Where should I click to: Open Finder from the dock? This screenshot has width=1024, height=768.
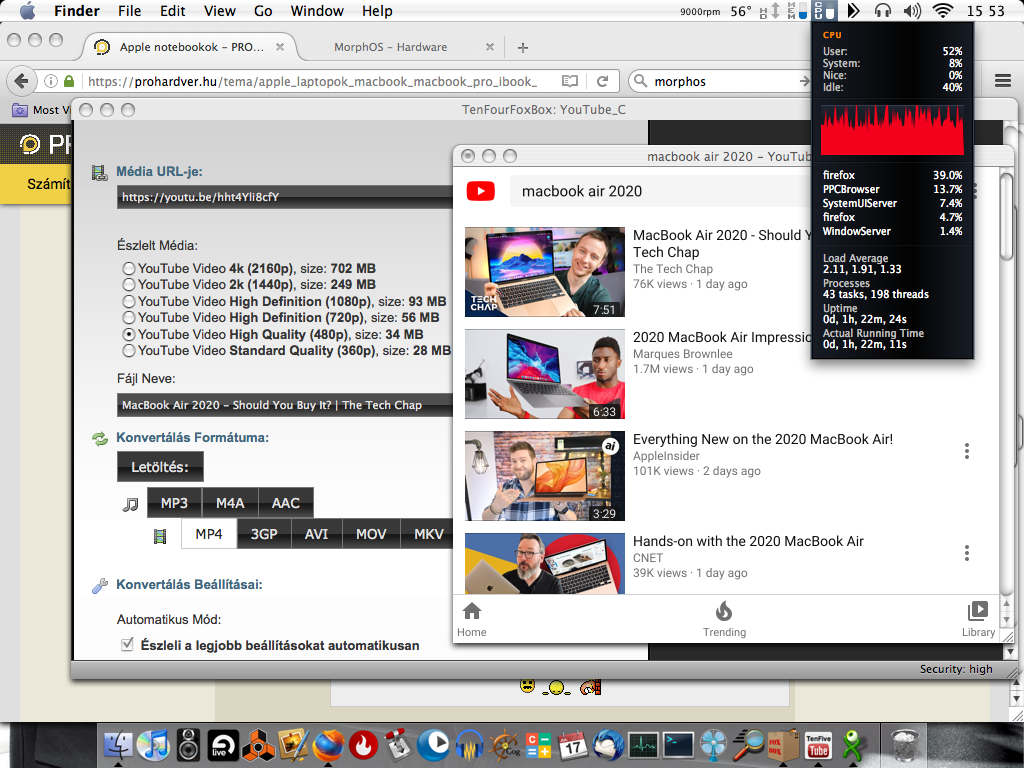coord(118,744)
